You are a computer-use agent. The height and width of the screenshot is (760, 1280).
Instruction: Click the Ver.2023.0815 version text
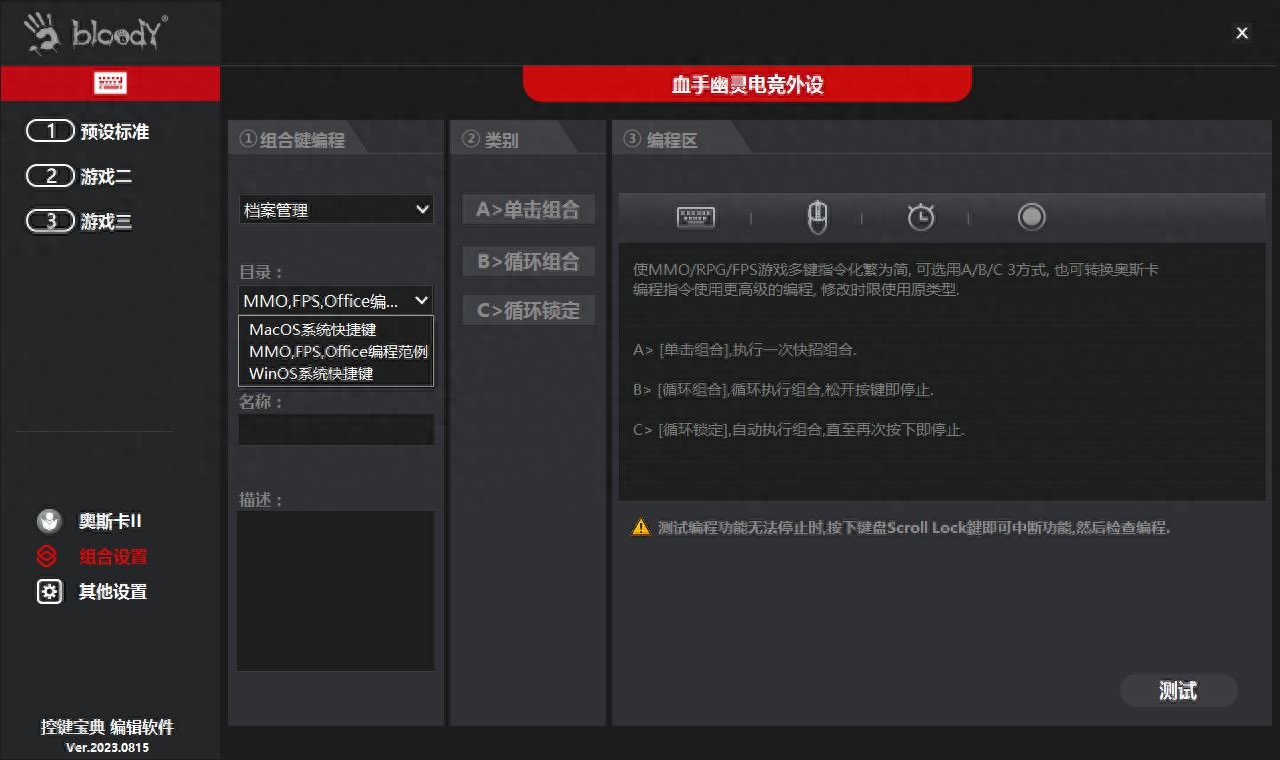point(107,747)
